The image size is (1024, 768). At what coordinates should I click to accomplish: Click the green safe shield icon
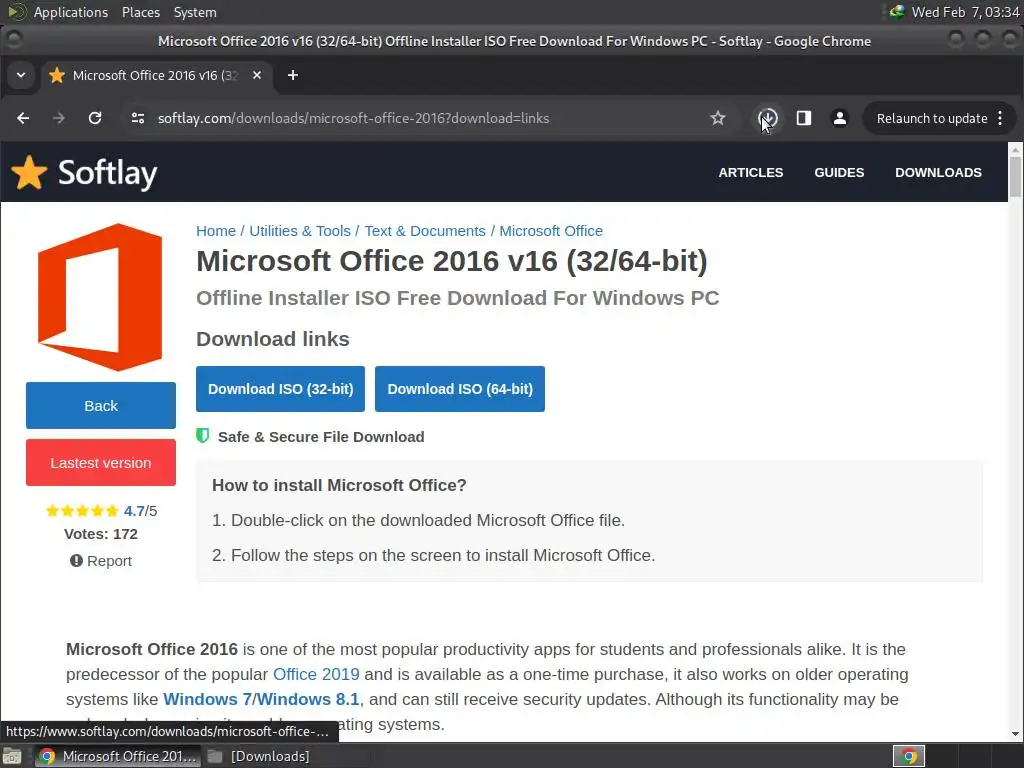202,436
